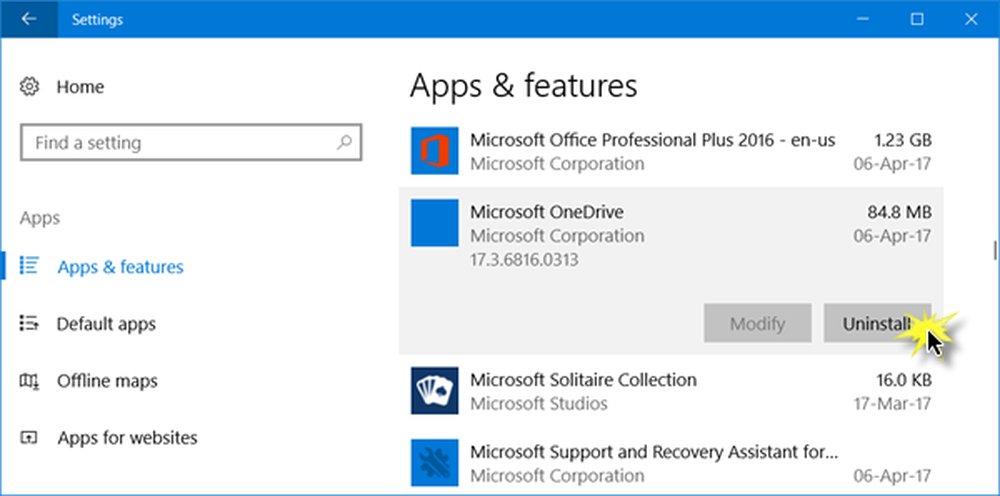Open the Apps & features page

[121, 266]
